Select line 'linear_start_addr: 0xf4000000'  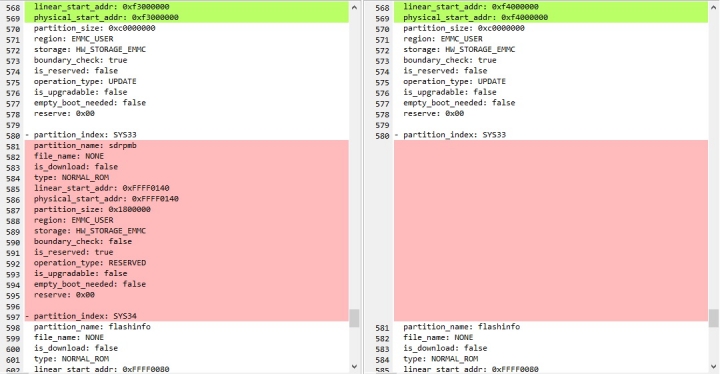click(x=471, y=7)
